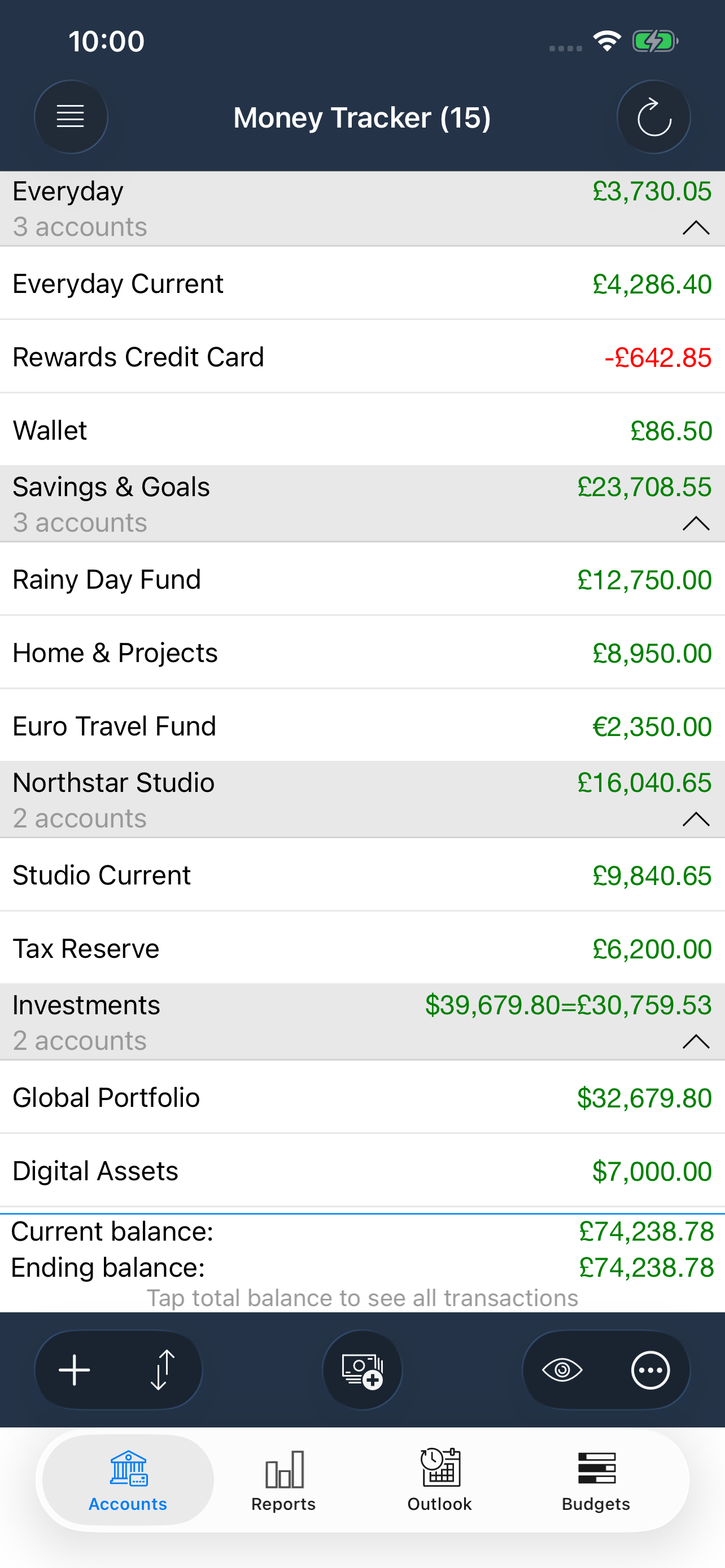Collapse the Investments group chevron
The image size is (725, 1568).
[696, 1041]
